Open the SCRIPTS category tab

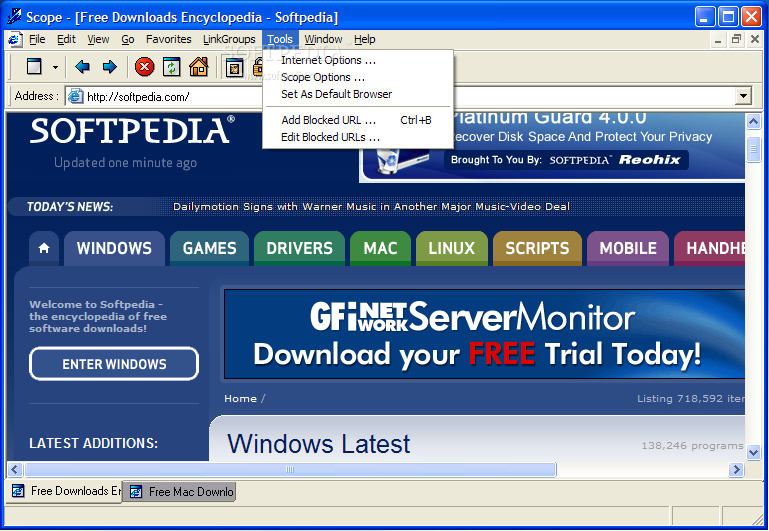click(538, 248)
